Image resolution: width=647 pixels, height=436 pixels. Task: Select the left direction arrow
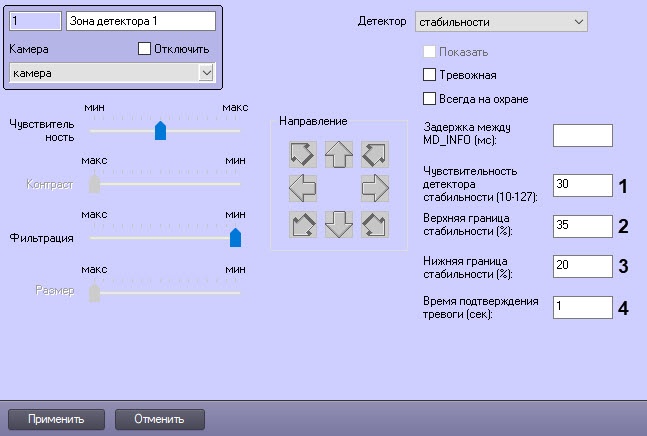(303, 188)
